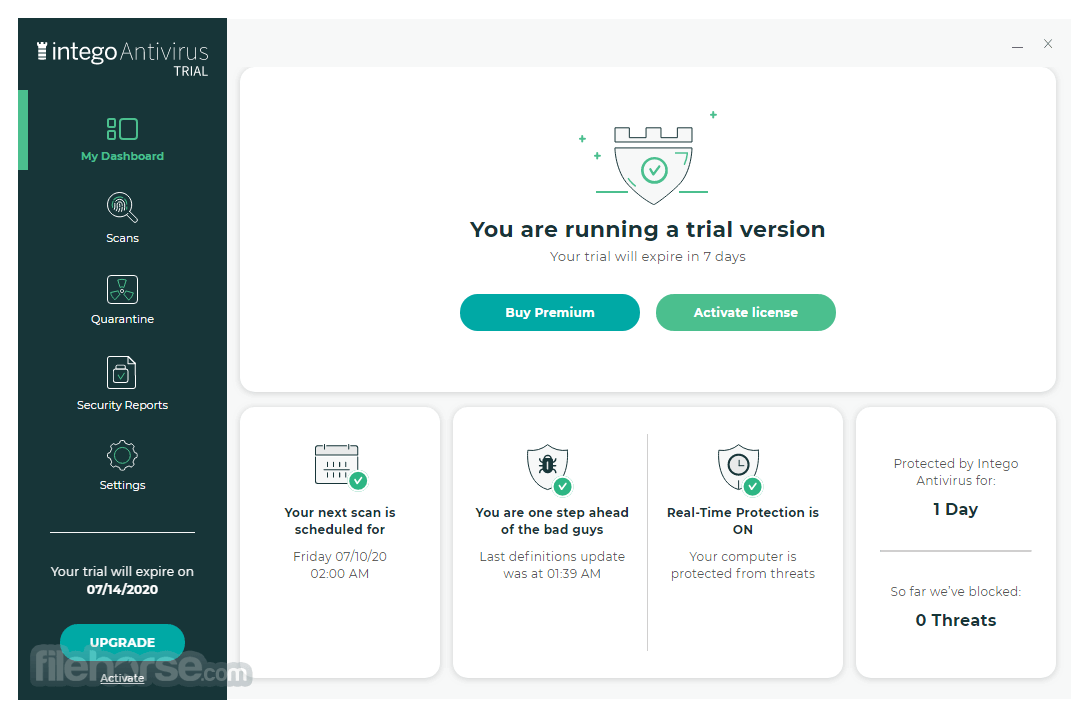This screenshot has width=1088, height=717.
Task: Click the Real-Time Protection clock shield icon
Action: click(x=740, y=469)
